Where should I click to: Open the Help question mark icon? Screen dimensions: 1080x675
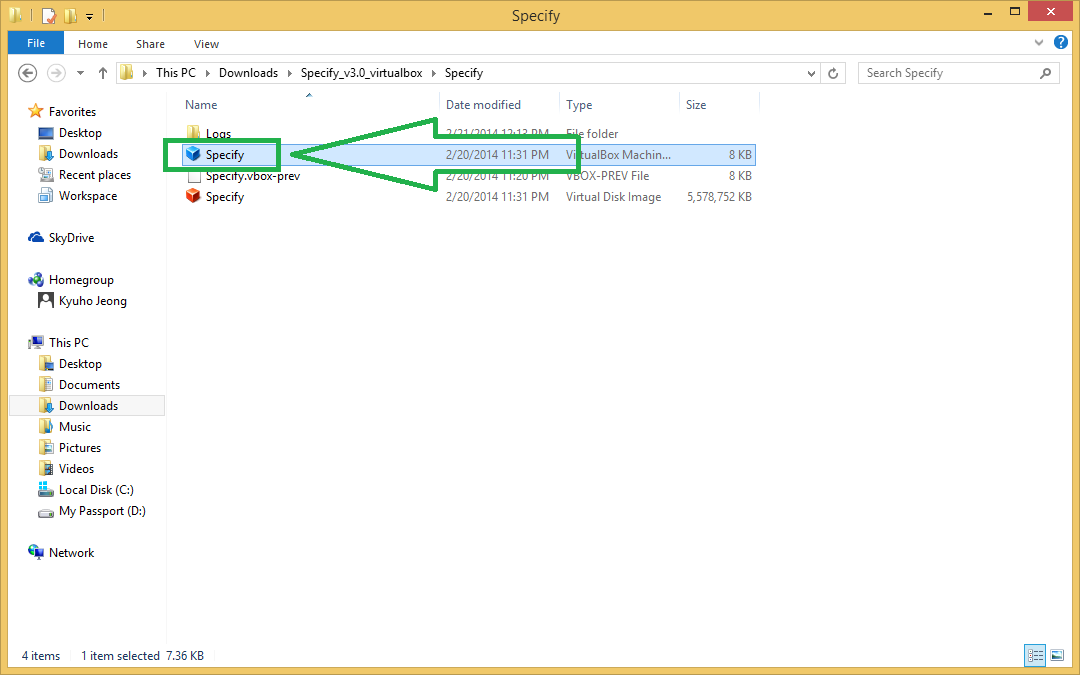pos(1061,43)
